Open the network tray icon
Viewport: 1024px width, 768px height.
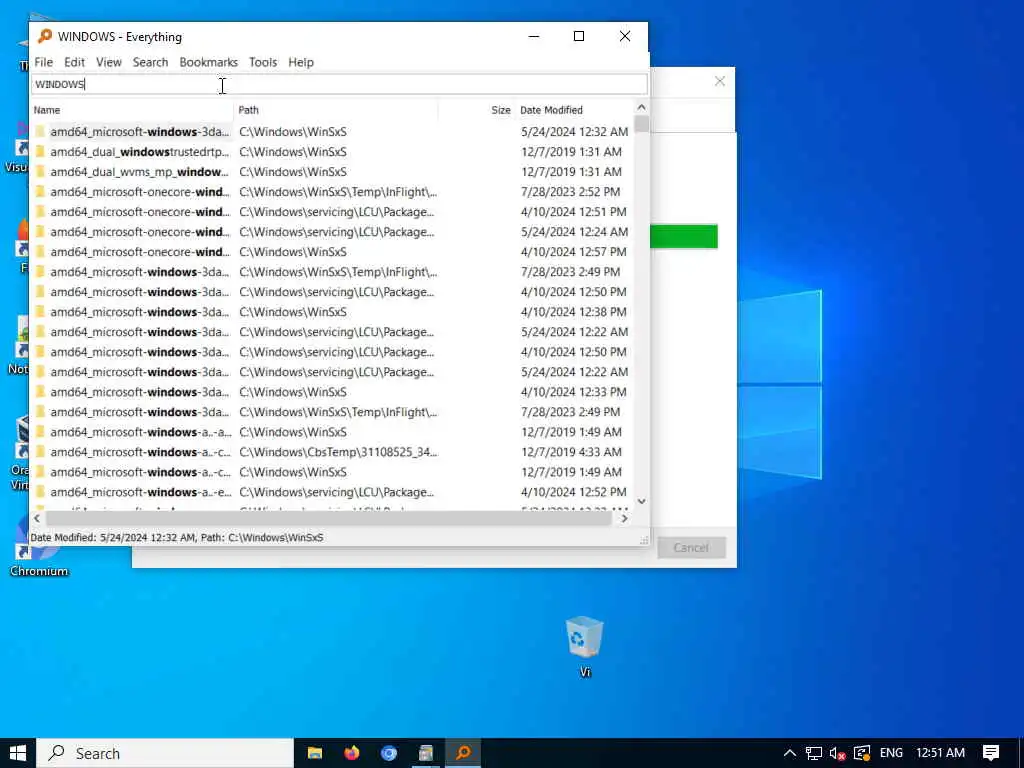(814, 753)
